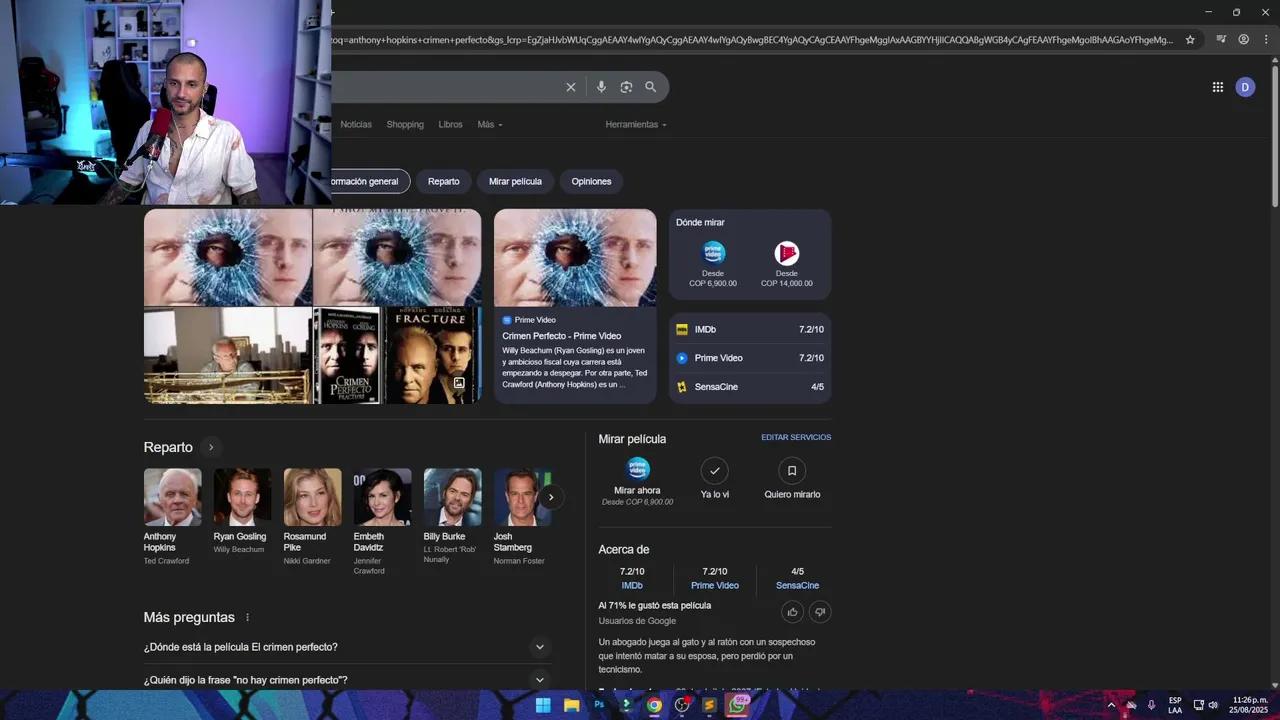Open Crimen Perfecto - Prime Video result card
The height and width of the screenshot is (720, 1280).
point(575,306)
